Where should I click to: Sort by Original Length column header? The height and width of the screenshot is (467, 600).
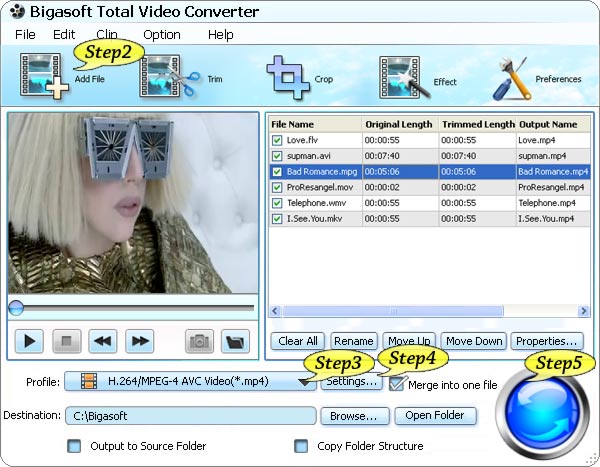(400, 124)
